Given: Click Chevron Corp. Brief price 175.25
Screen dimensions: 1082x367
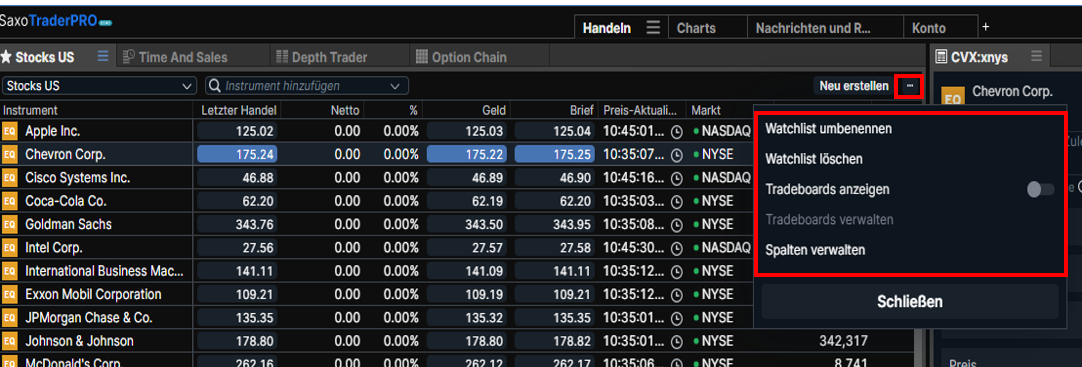Looking at the screenshot, I should (x=554, y=155).
